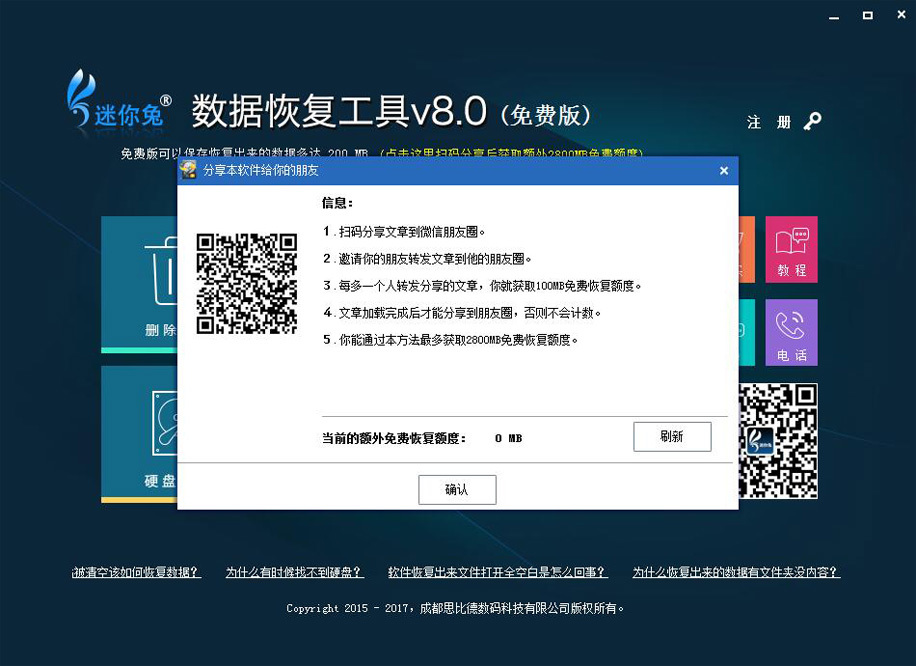Select the 删除 recycle bin recovery tile
The image size is (916, 666).
(140, 285)
